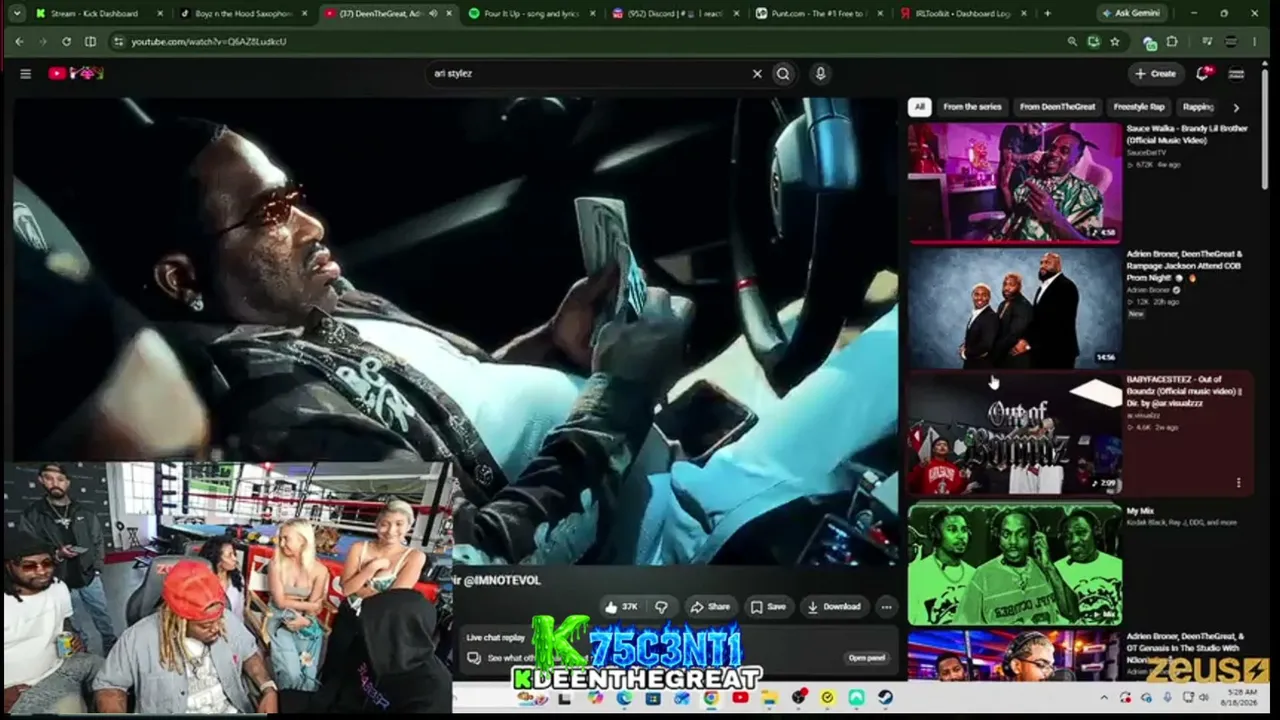Open the Adrien Broner COB Prom Night thumbnail

[x=1015, y=308]
